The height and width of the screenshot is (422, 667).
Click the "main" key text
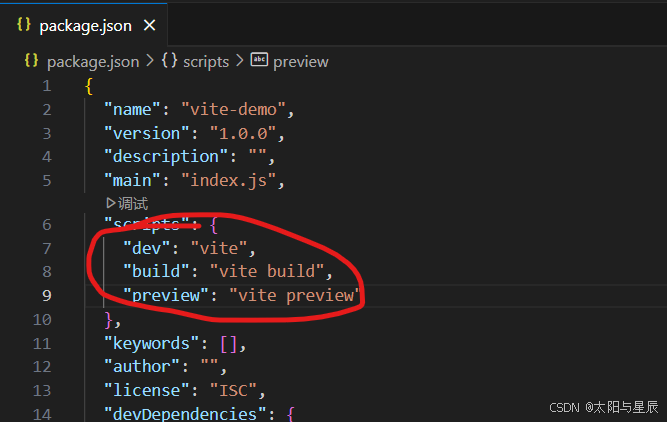[x=132, y=180]
